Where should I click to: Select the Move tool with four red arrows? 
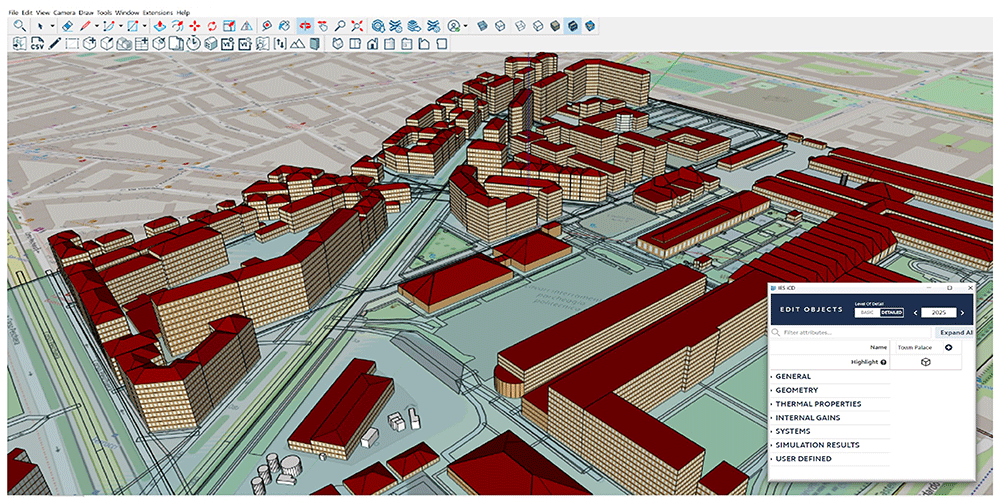(195, 26)
